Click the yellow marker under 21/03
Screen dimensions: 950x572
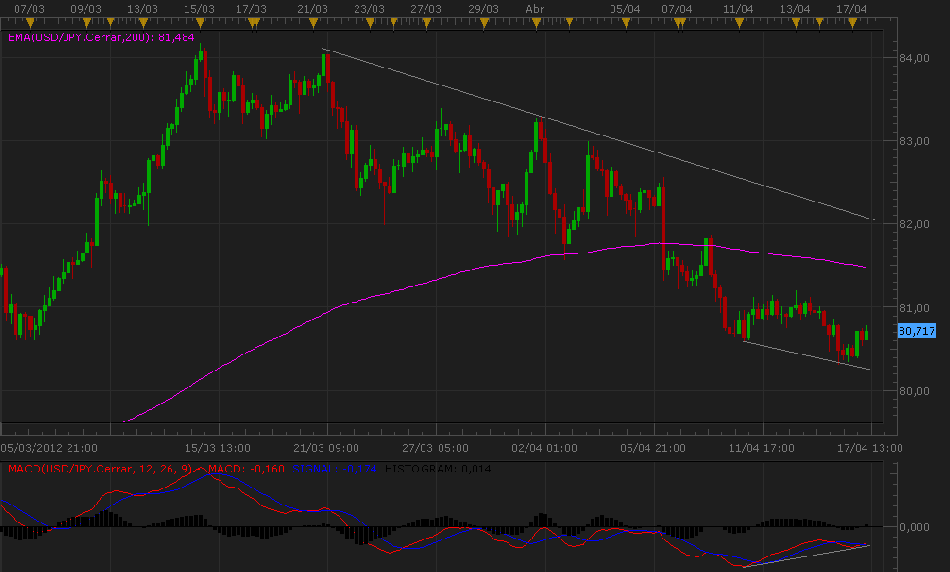coord(313,20)
